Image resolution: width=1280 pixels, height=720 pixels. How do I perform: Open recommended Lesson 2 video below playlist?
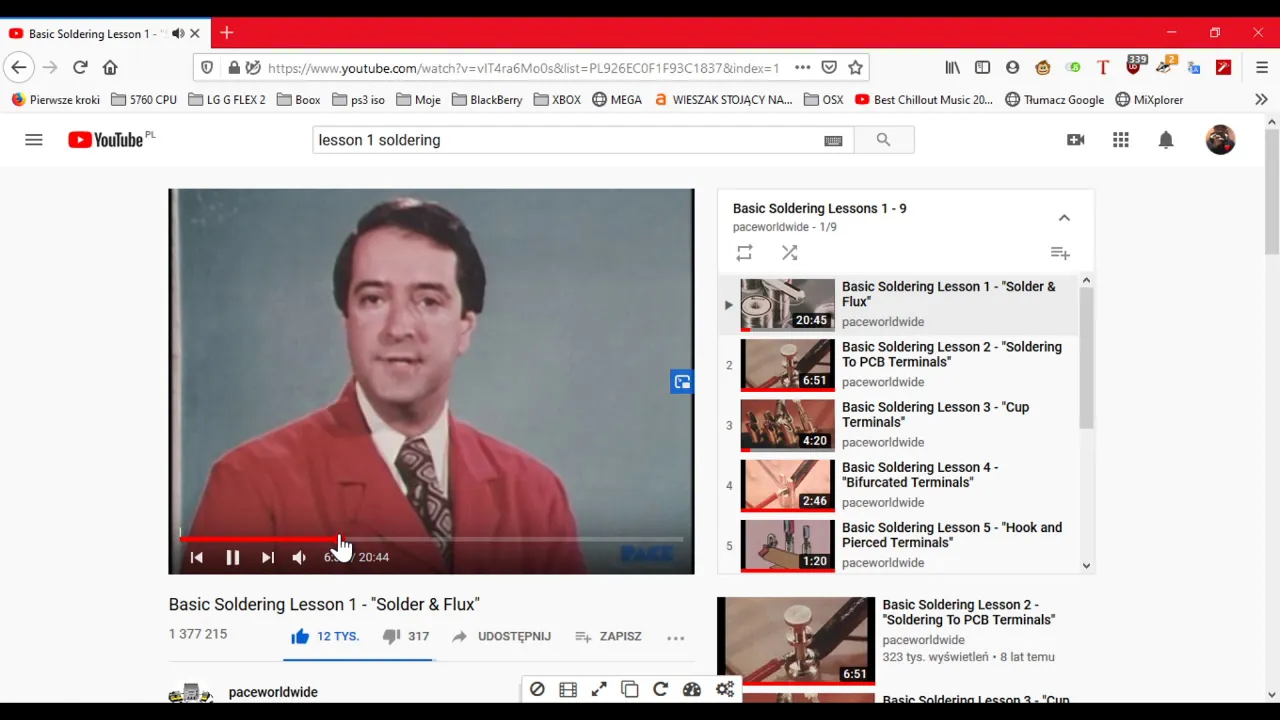pos(905,641)
